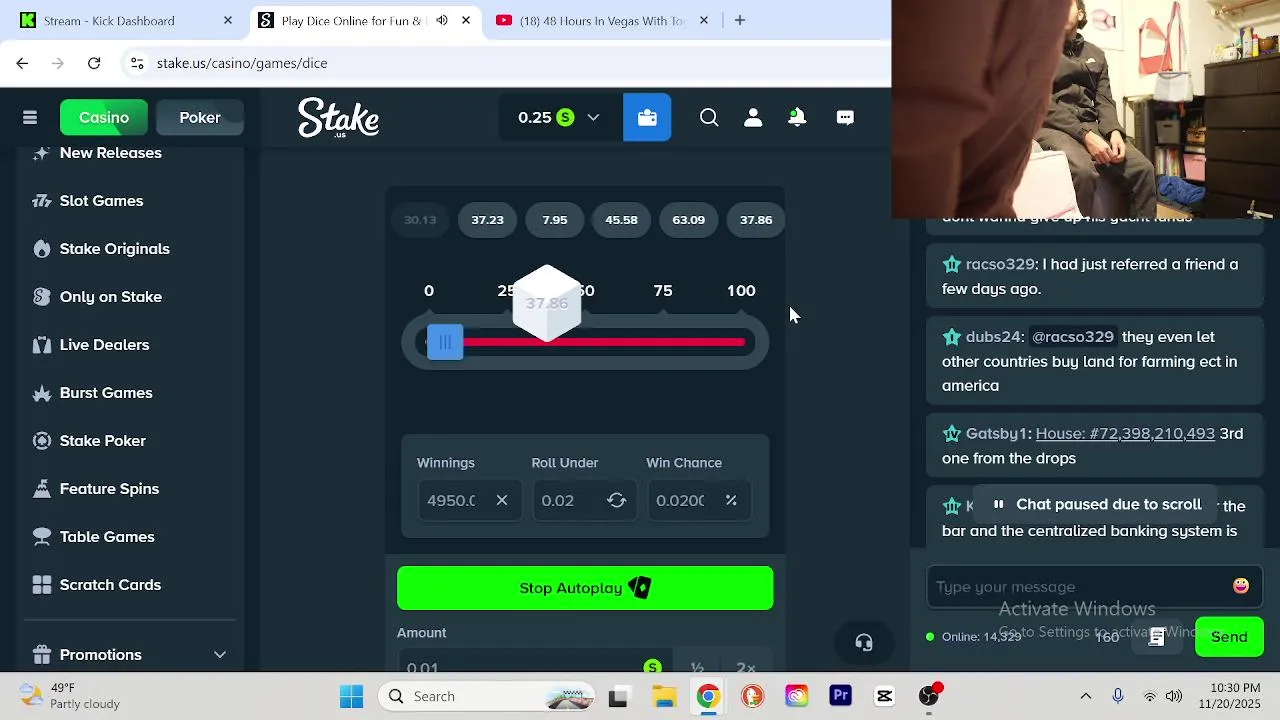Open Stake Poker in sidebar
Screen dimensions: 1280x720
pyautogui.click(x=103, y=441)
